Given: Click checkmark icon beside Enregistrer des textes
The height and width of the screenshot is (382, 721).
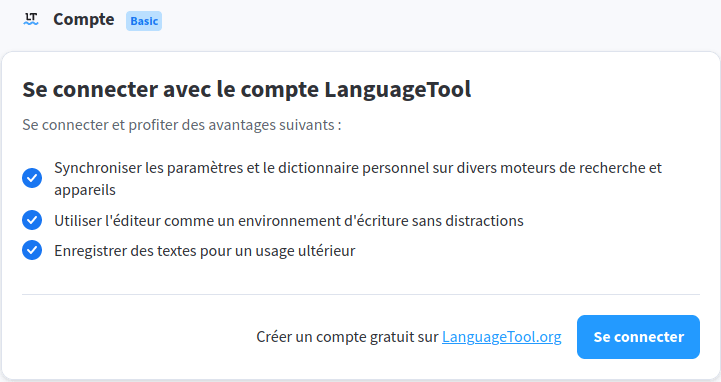Looking at the screenshot, I should pos(32,250).
